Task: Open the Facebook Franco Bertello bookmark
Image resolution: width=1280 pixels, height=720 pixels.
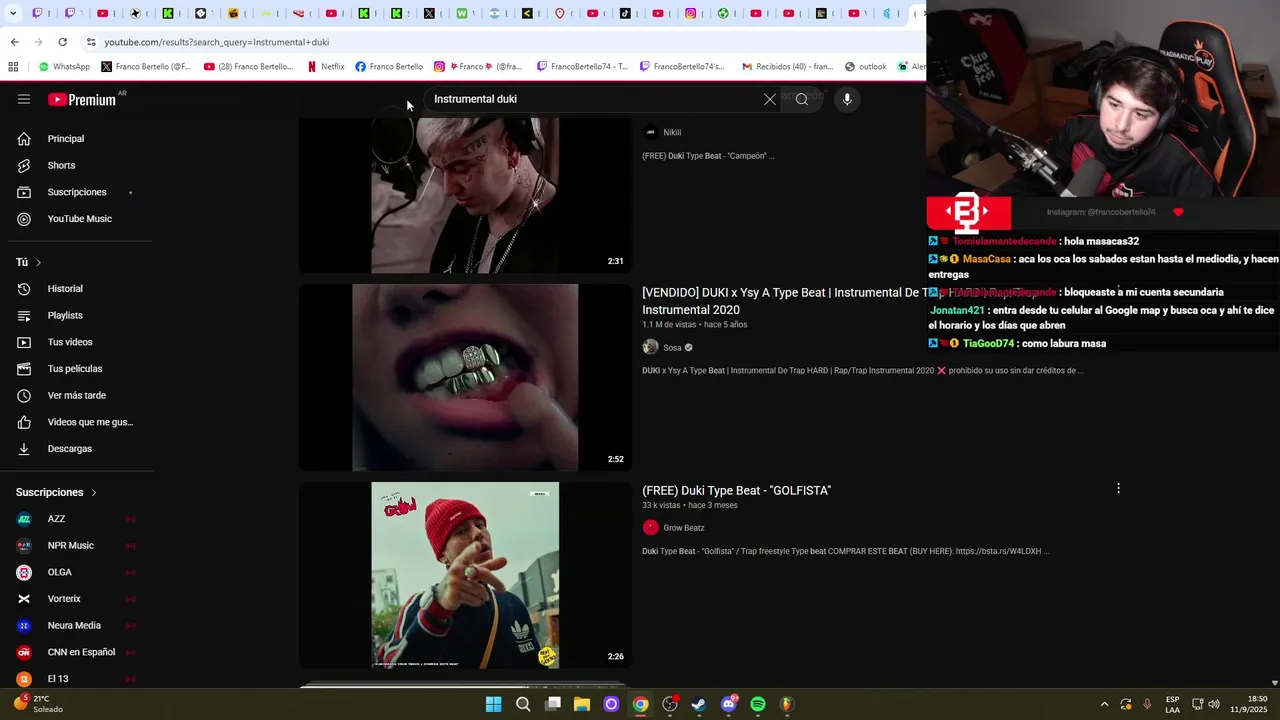Action: (x=389, y=67)
